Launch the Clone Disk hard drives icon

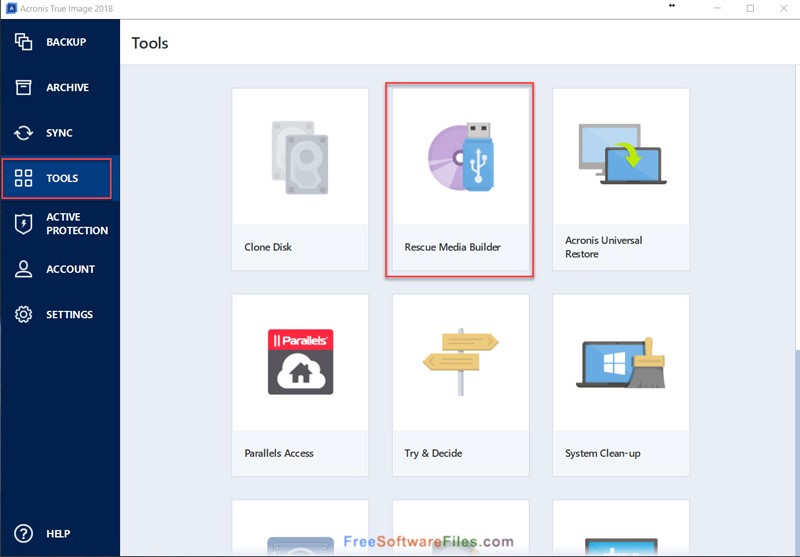click(x=300, y=158)
